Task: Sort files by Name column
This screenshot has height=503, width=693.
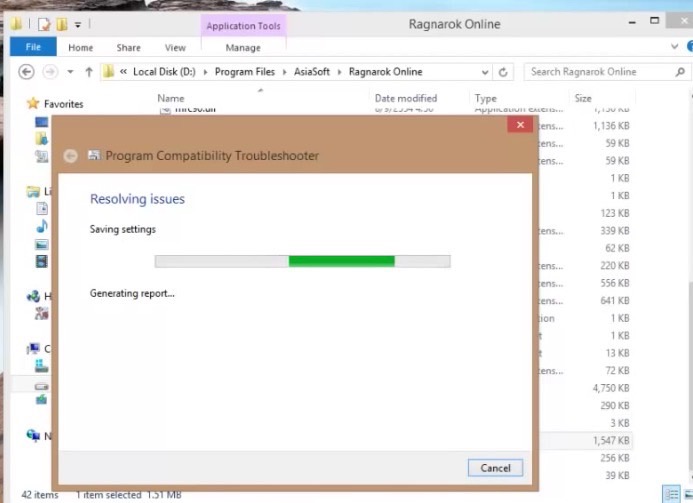Action: 171,98
